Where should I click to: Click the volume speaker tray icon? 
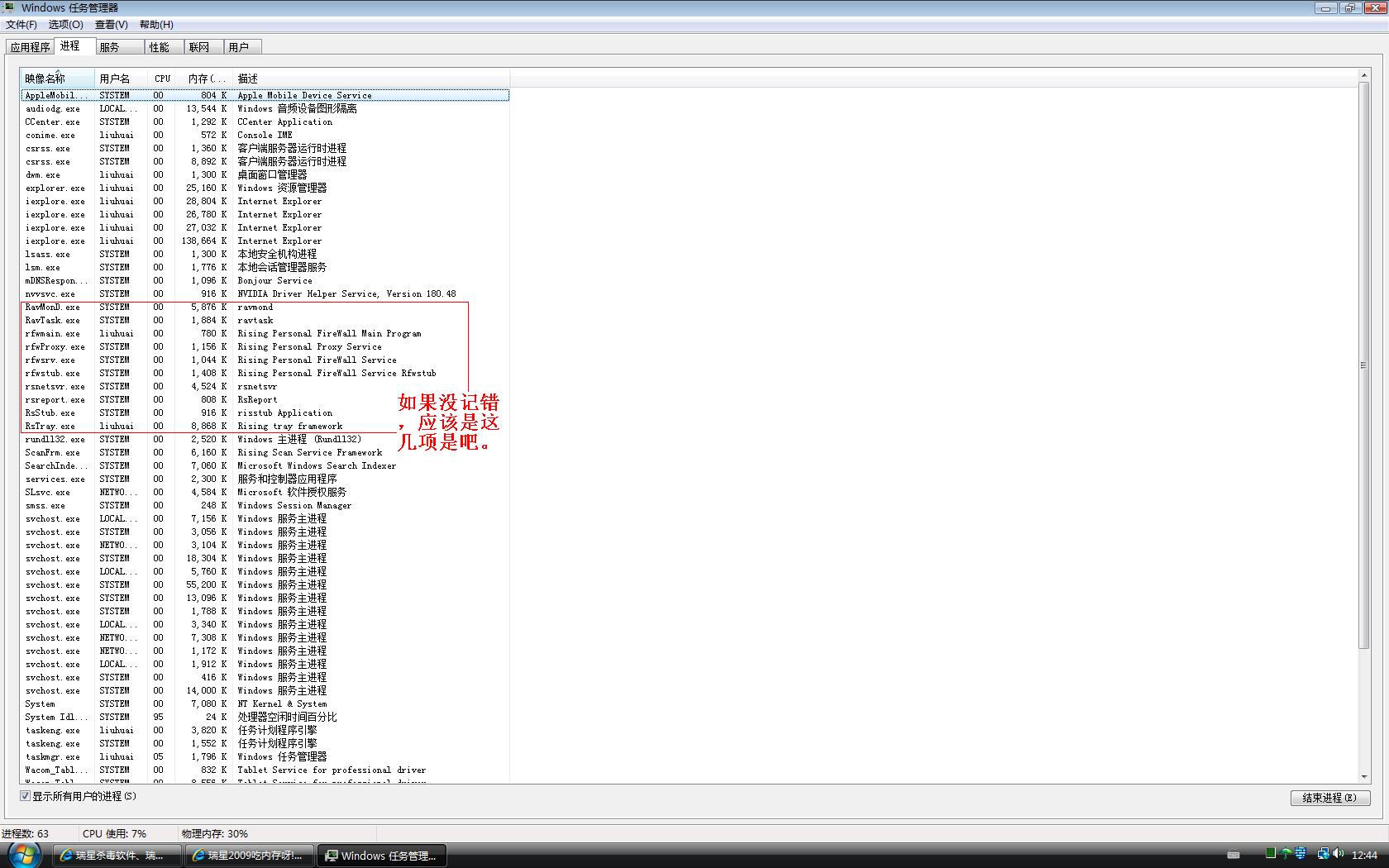coord(1339,854)
